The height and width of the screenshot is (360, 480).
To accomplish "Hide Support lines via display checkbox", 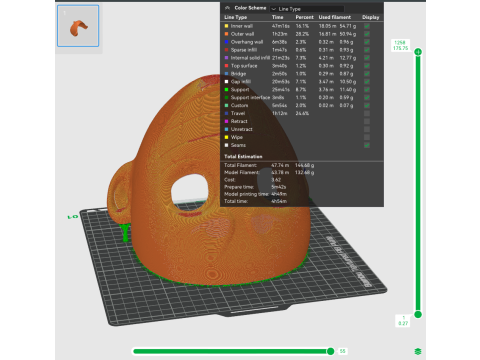I will [367, 90].
